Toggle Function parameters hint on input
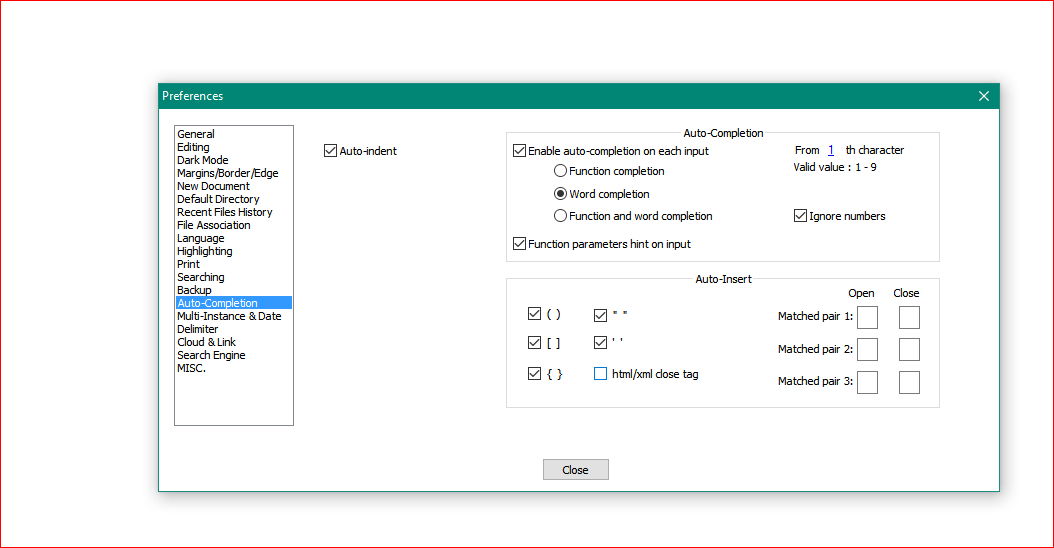 point(520,243)
